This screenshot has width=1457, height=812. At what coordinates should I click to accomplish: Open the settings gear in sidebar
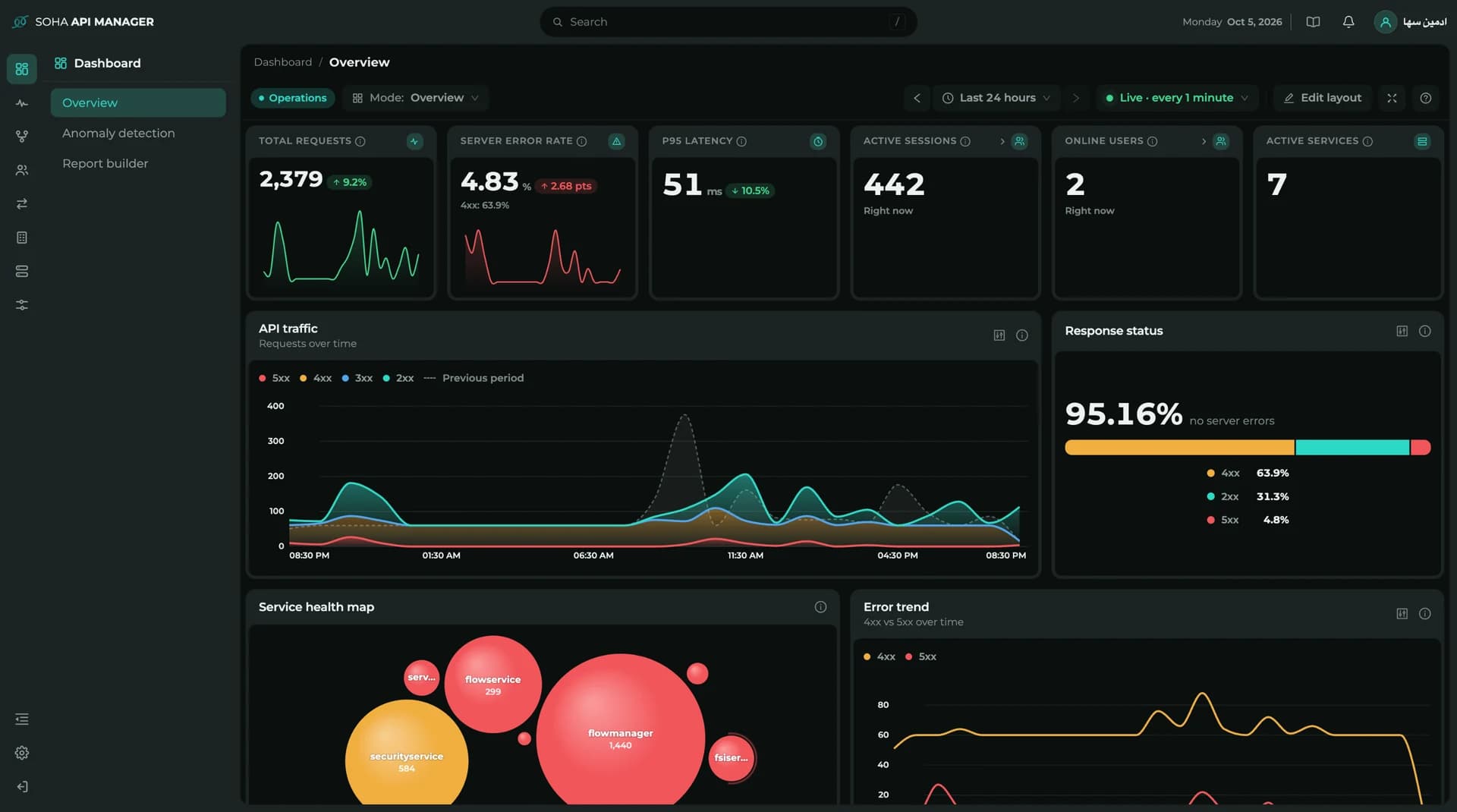[x=21, y=753]
